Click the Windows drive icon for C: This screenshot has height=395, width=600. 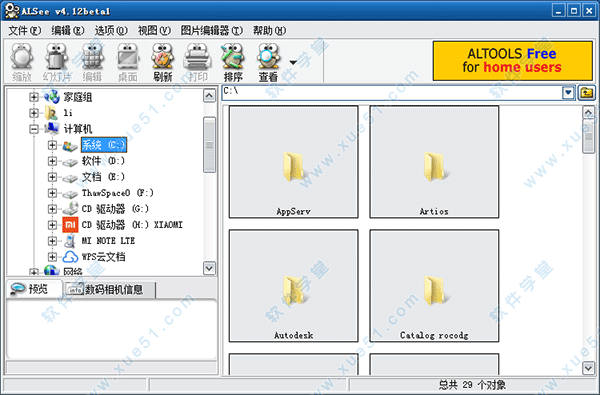click(x=70, y=146)
